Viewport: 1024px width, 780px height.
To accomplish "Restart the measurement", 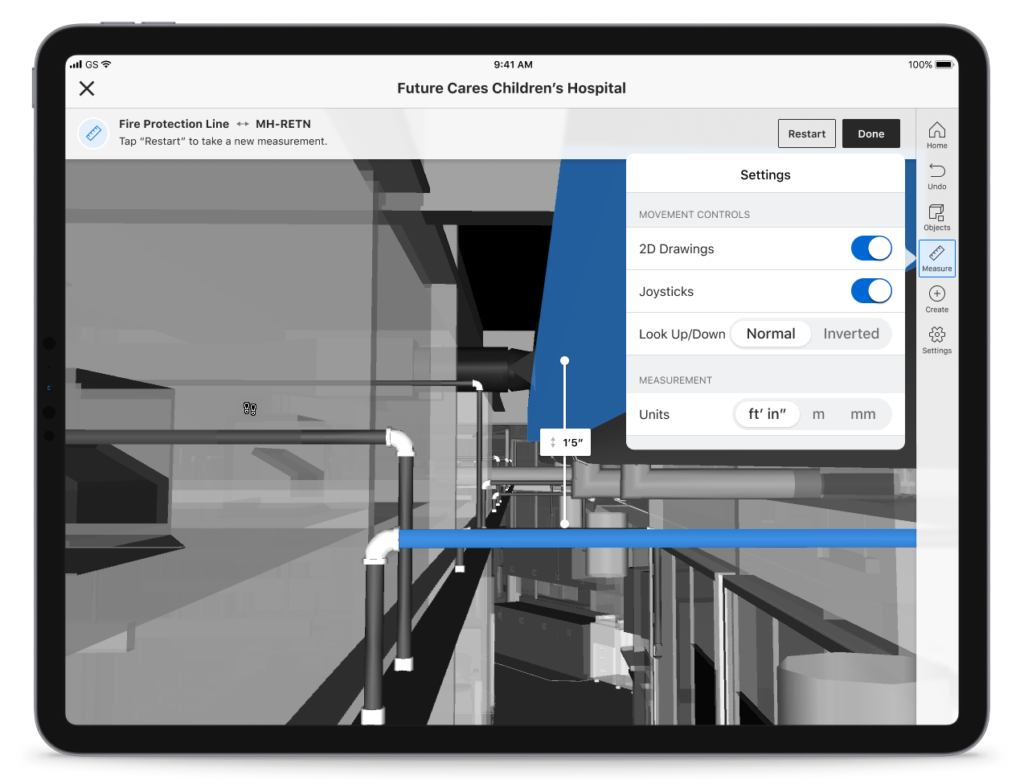I will [807, 133].
